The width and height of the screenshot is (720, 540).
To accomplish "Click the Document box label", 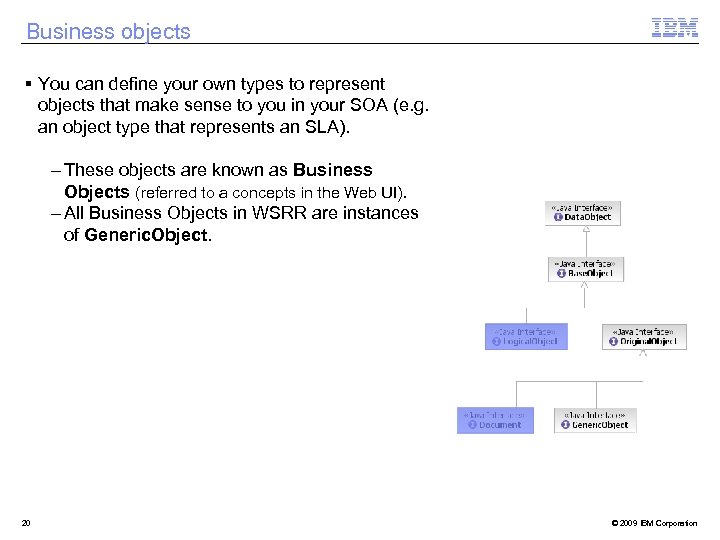I will point(500,425).
